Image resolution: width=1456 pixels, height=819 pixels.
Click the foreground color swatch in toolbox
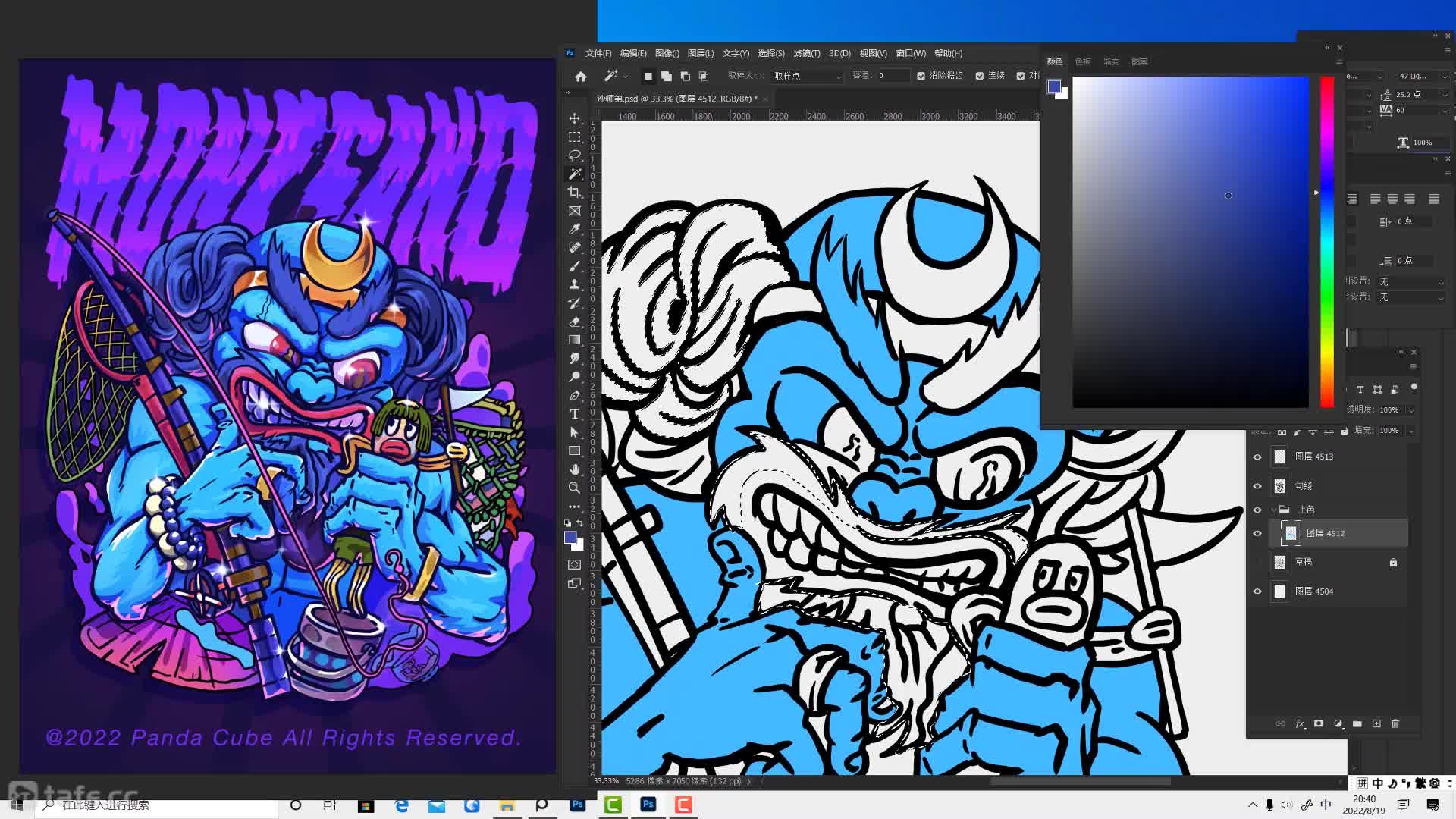pyautogui.click(x=570, y=537)
